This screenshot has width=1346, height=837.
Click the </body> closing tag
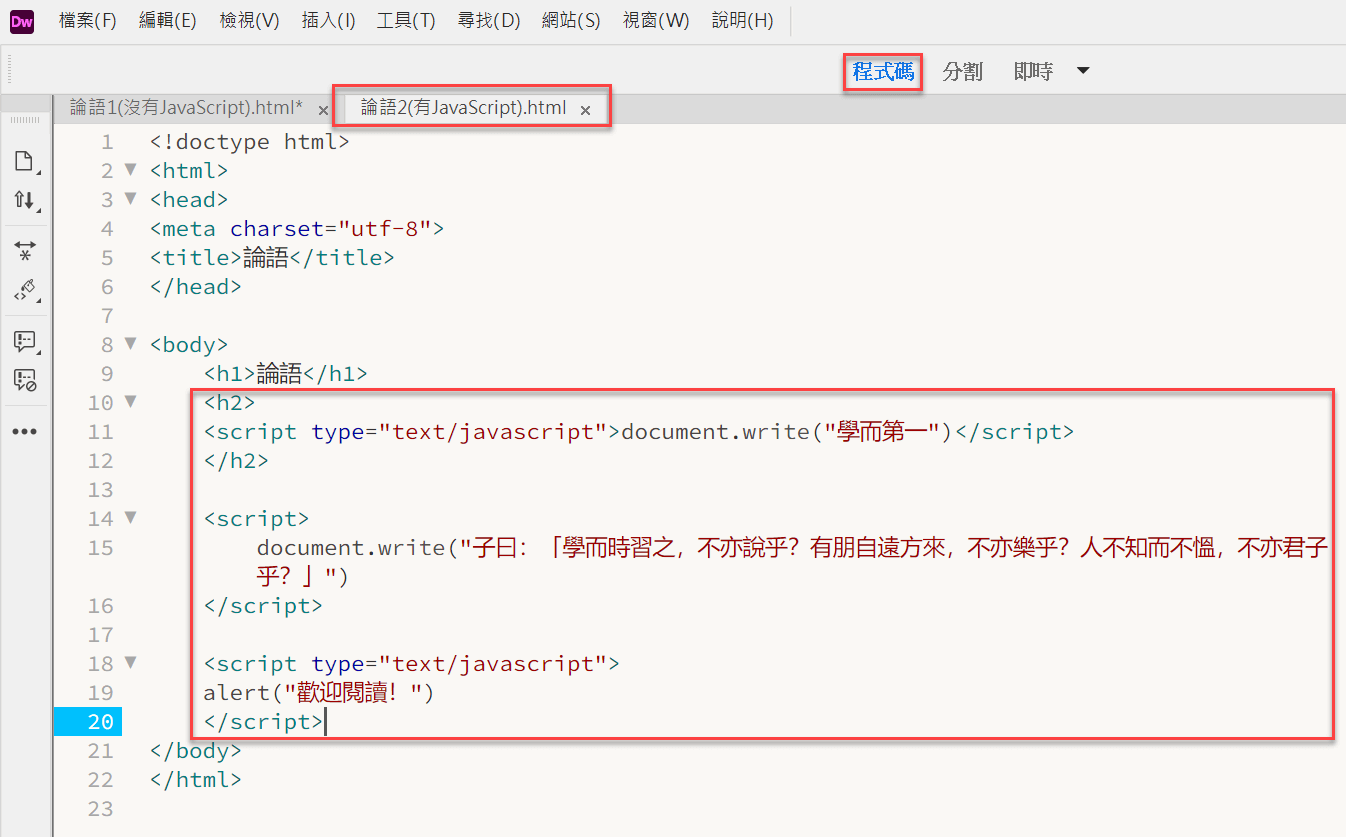[x=196, y=751]
